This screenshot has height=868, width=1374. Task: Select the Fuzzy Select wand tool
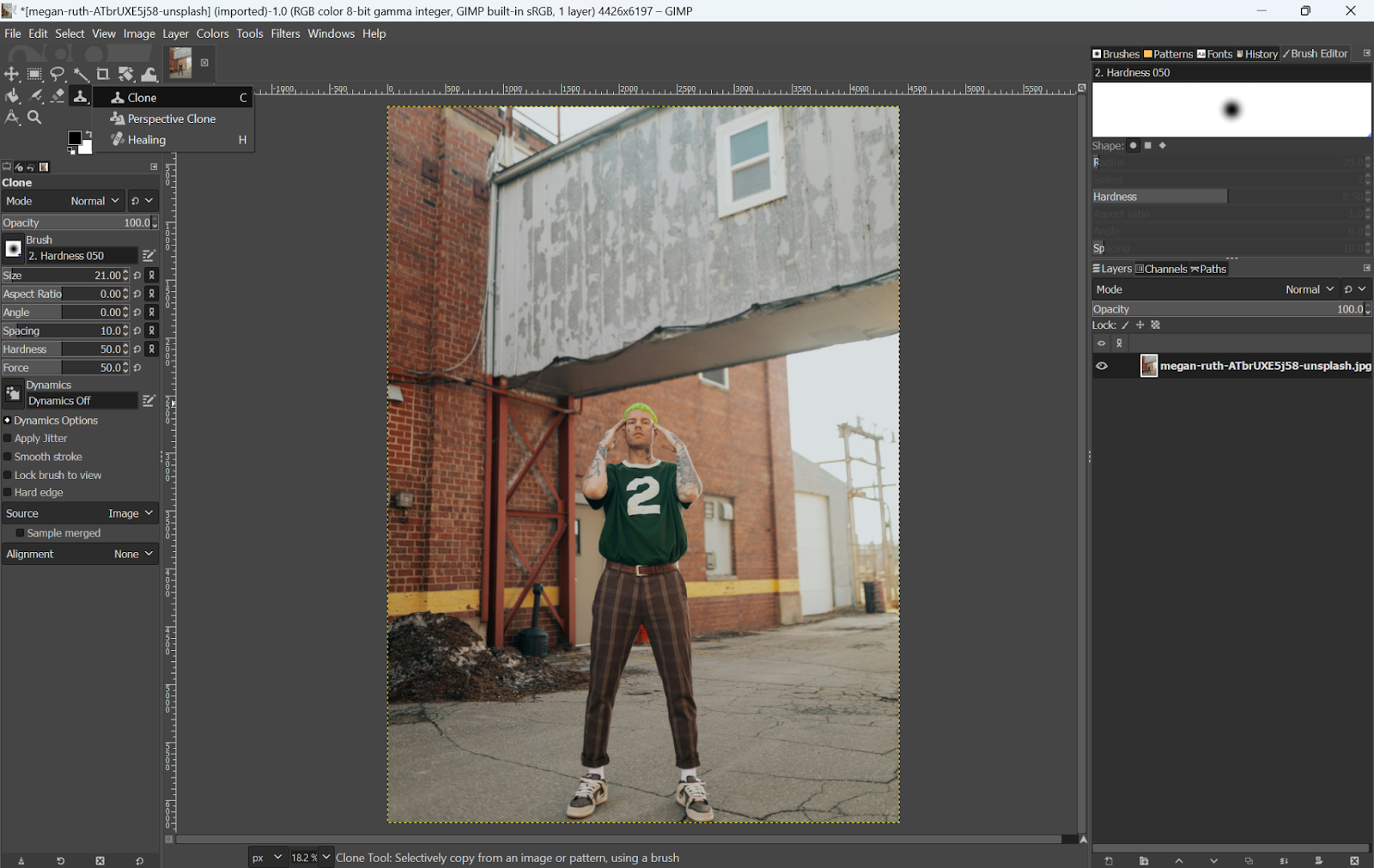pyautogui.click(x=81, y=75)
